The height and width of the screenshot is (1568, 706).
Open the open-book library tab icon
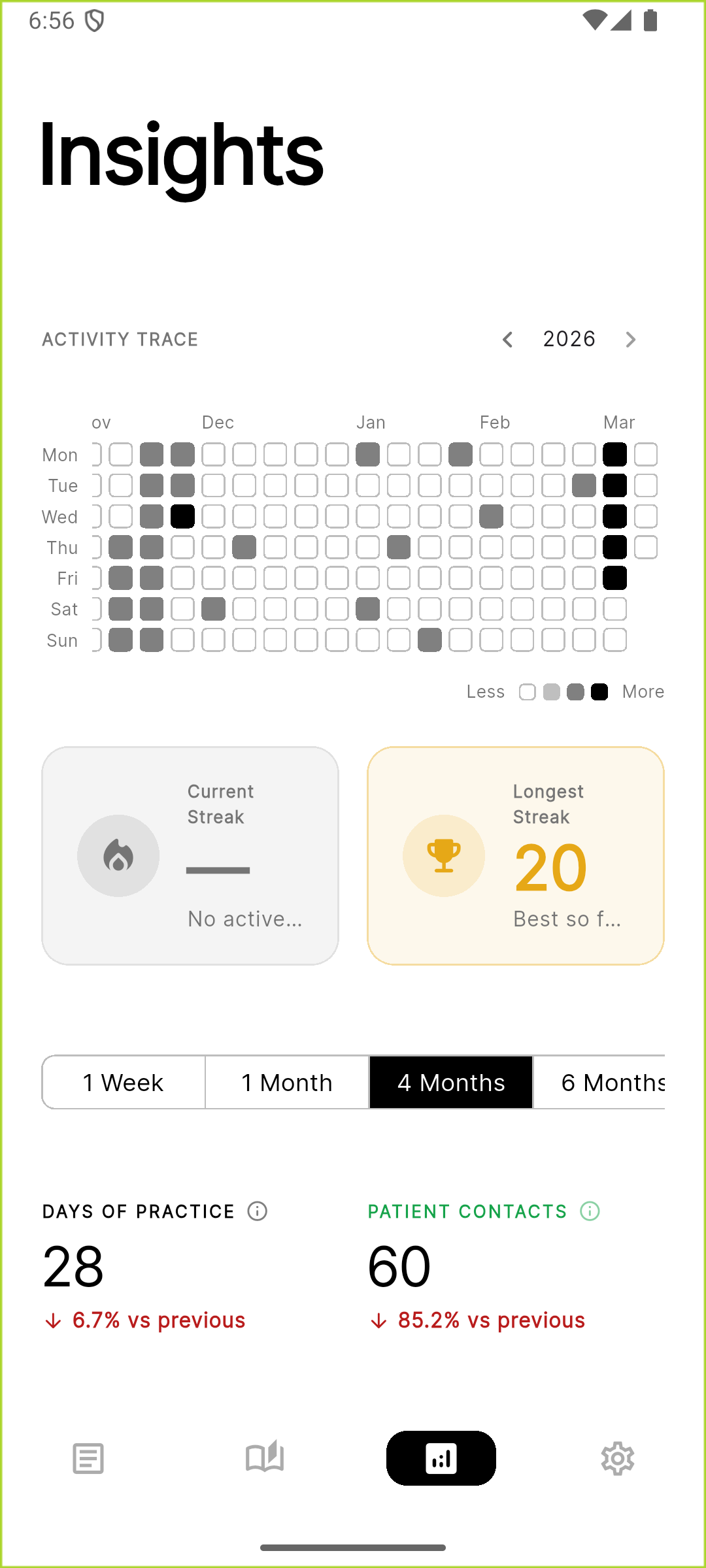click(x=265, y=1458)
